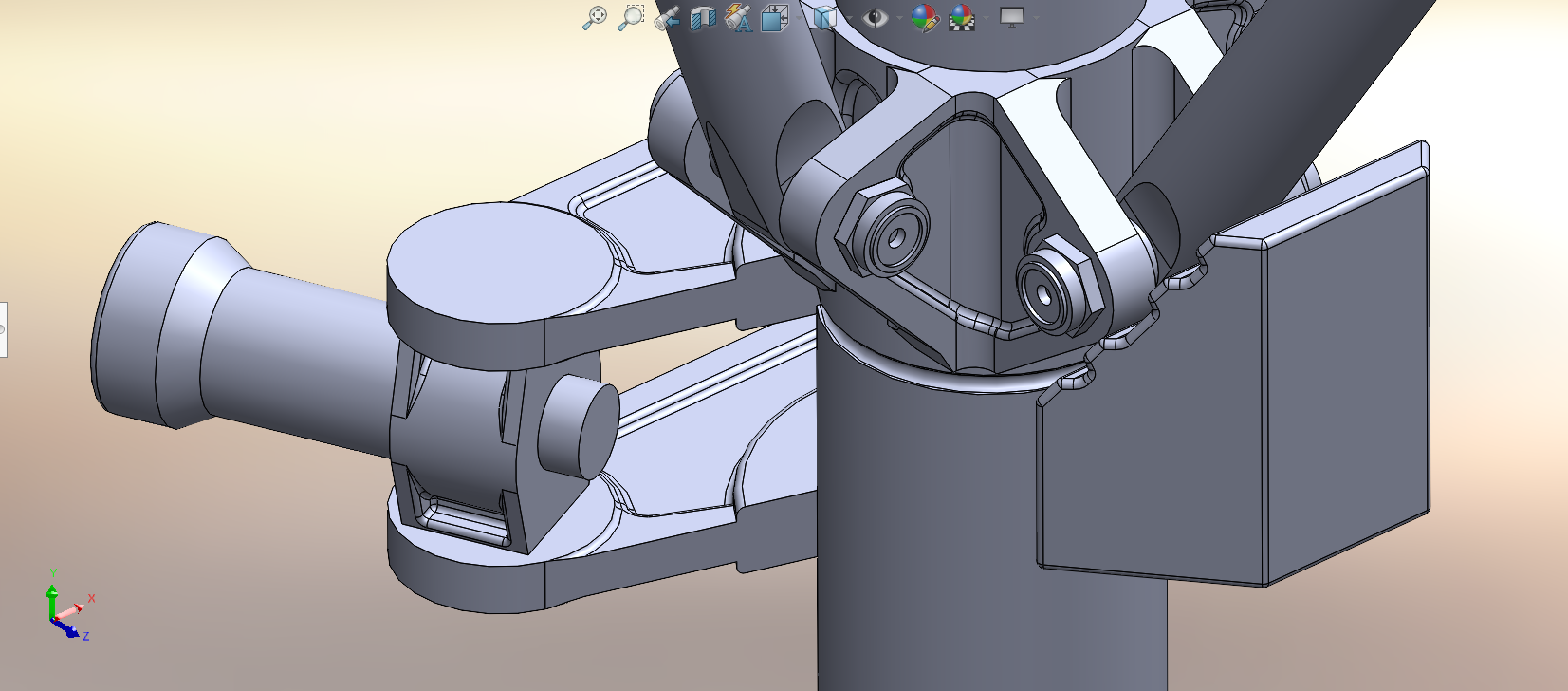This screenshot has height=691, width=1568.
Task: Click the left-edge panel expand handle
Action: pyautogui.click(x=3, y=329)
